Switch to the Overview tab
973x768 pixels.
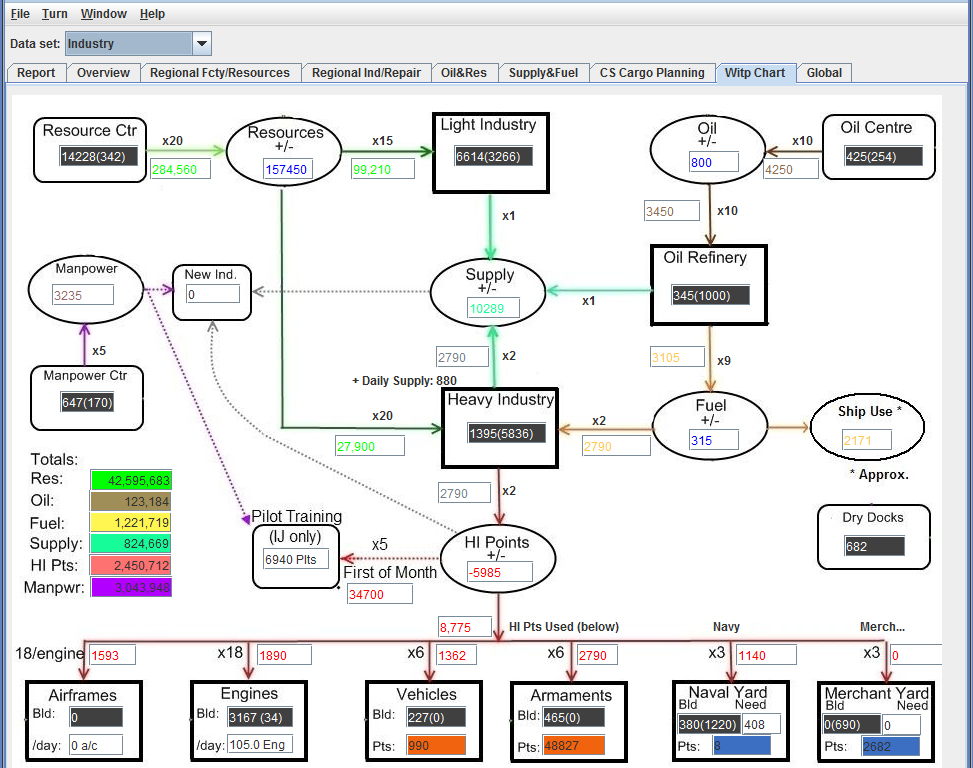[x=103, y=73]
